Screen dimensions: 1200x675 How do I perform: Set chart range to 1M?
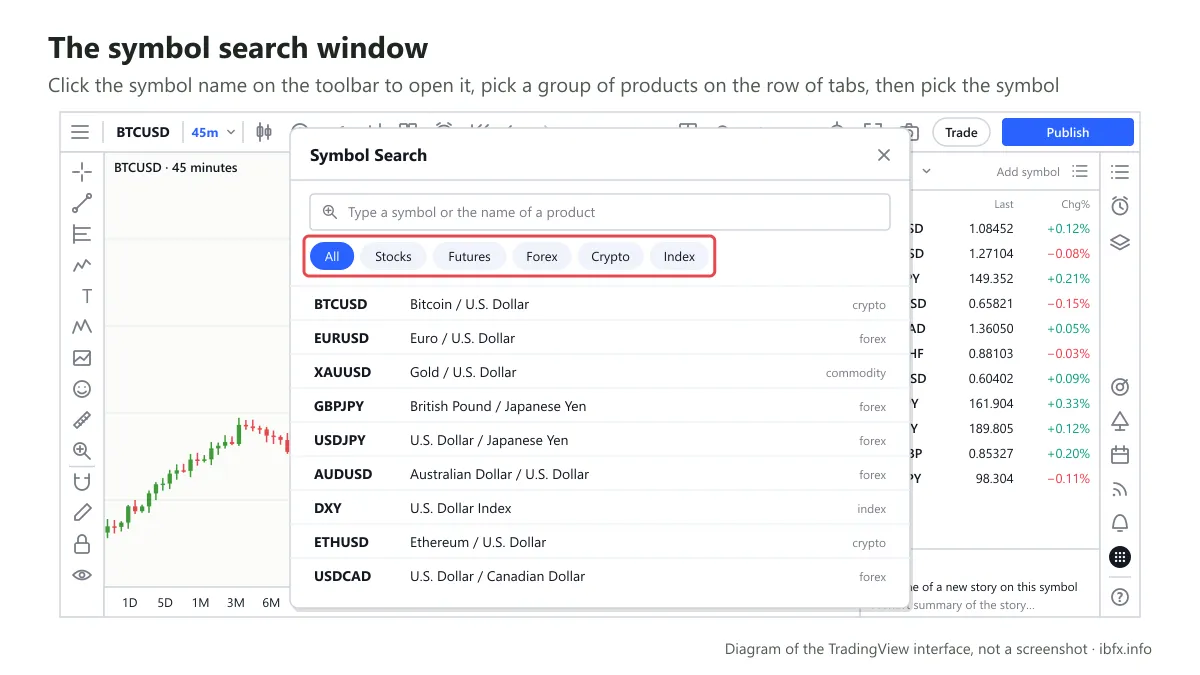pyautogui.click(x=200, y=602)
